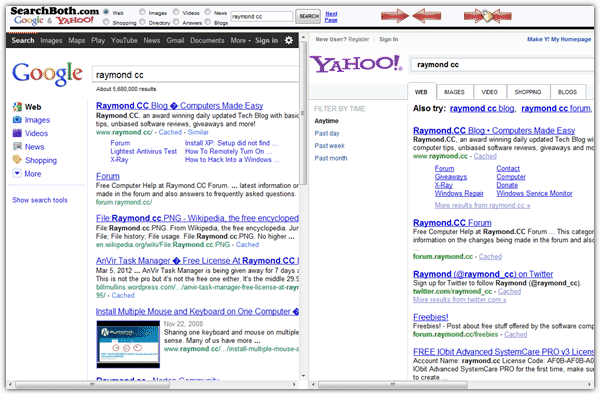
Task: Expand More arrow in Google sidebar
Action: click(17, 173)
